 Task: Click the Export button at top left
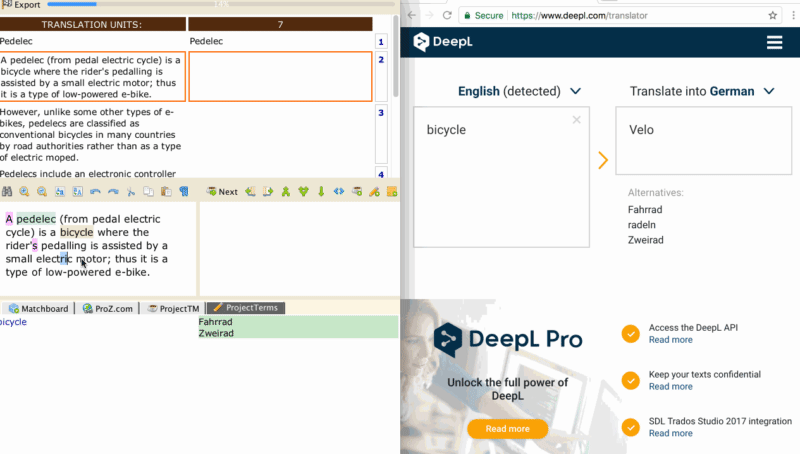tap(21, 5)
